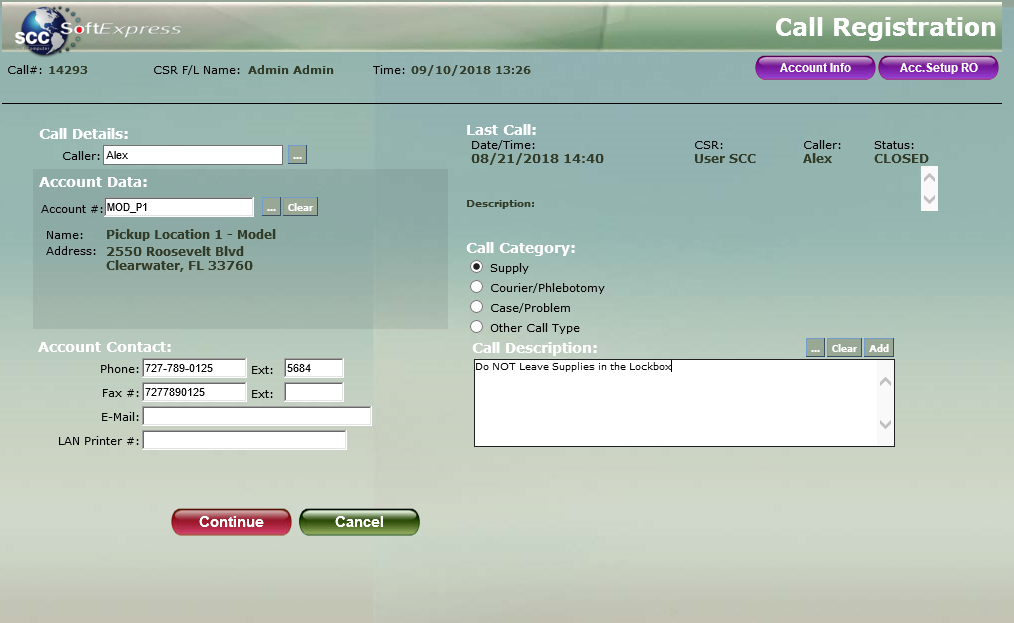The image size is (1014, 623).
Task: Open call description lookup ellipsis button
Action: click(x=815, y=348)
